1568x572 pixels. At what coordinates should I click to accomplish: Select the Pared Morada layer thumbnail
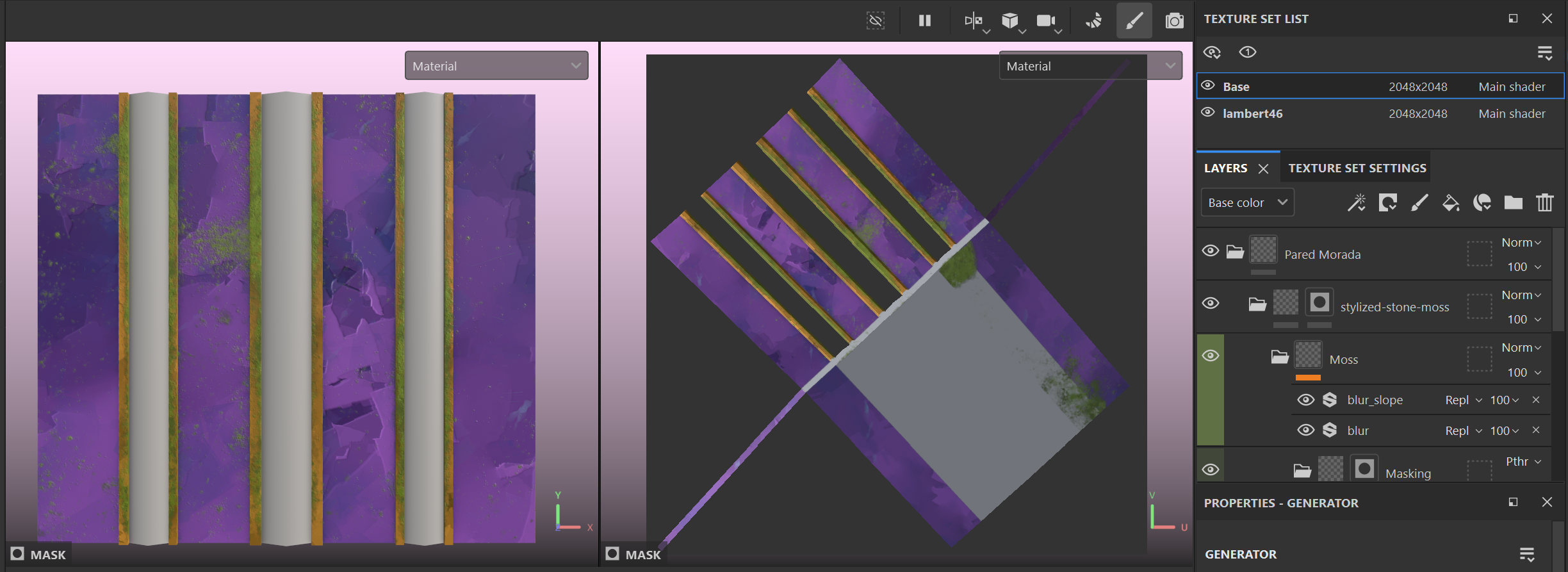point(1263,249)
